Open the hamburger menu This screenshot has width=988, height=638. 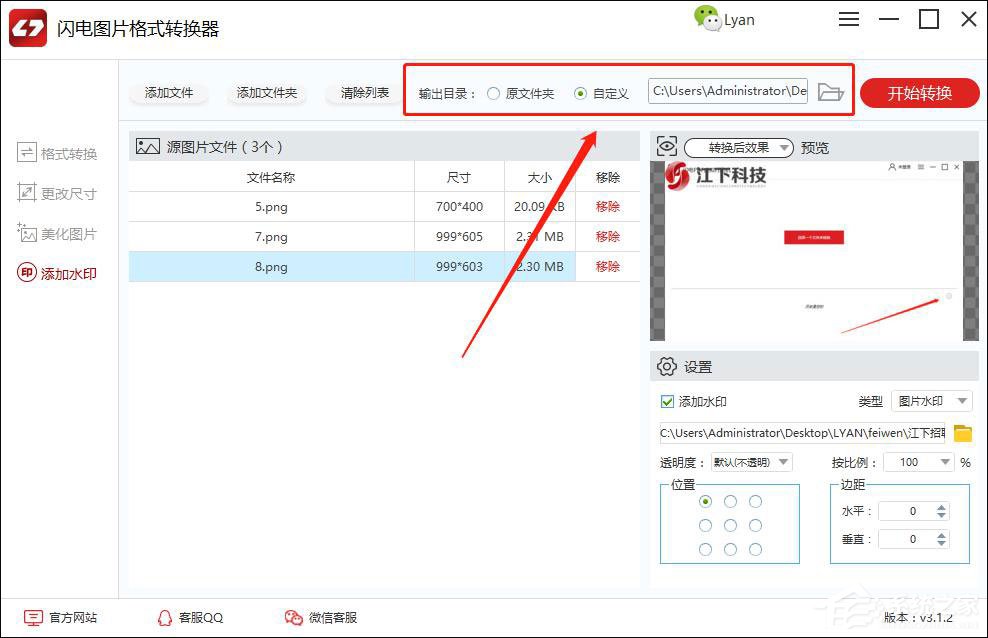[849, 18]
